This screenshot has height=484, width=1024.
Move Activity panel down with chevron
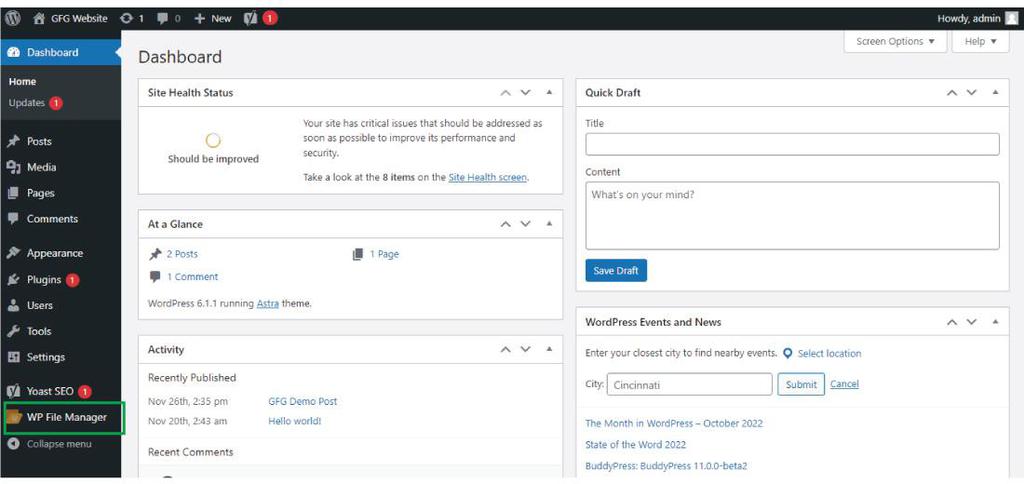point(525,349)
